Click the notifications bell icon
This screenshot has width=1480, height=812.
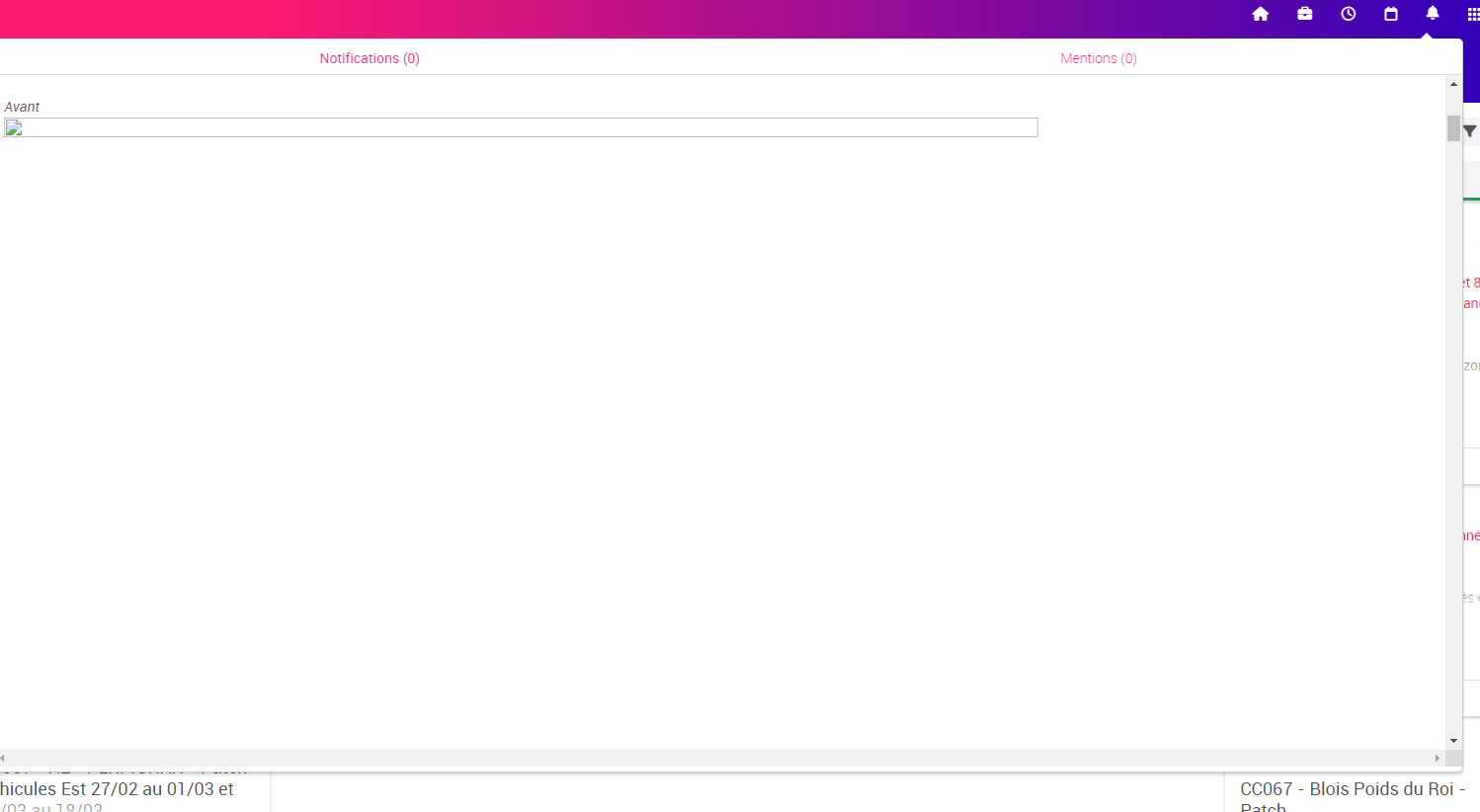click(x=1433, y=14)
